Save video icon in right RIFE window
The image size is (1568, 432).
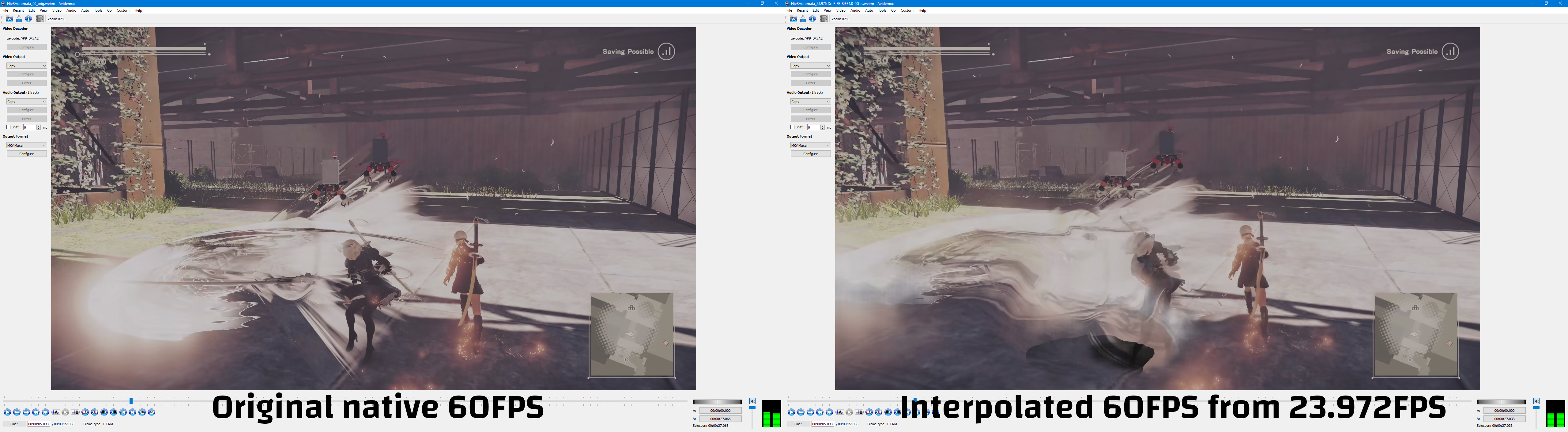[x=803, y=19]
